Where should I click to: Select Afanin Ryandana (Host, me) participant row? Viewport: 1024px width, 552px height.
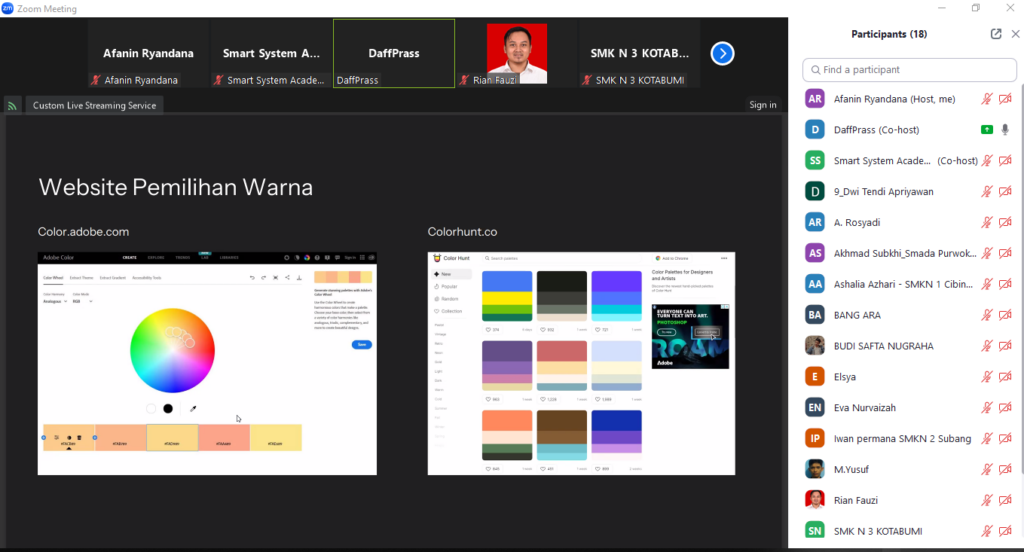point(909,99)
